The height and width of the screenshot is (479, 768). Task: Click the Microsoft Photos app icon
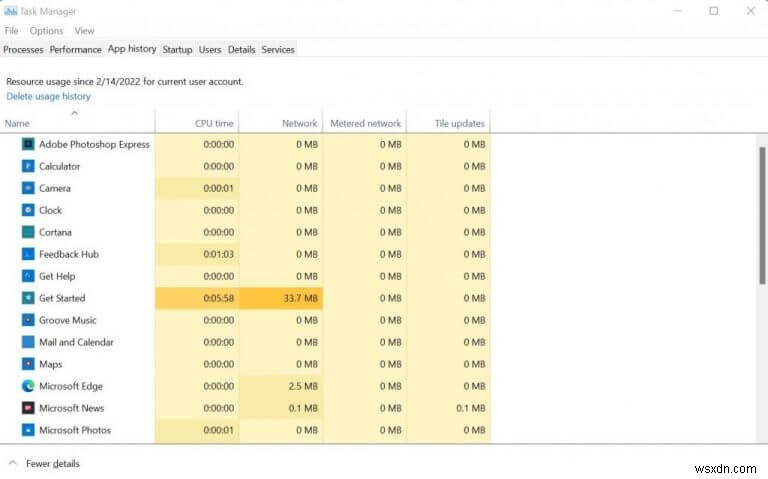click(28, 430)
